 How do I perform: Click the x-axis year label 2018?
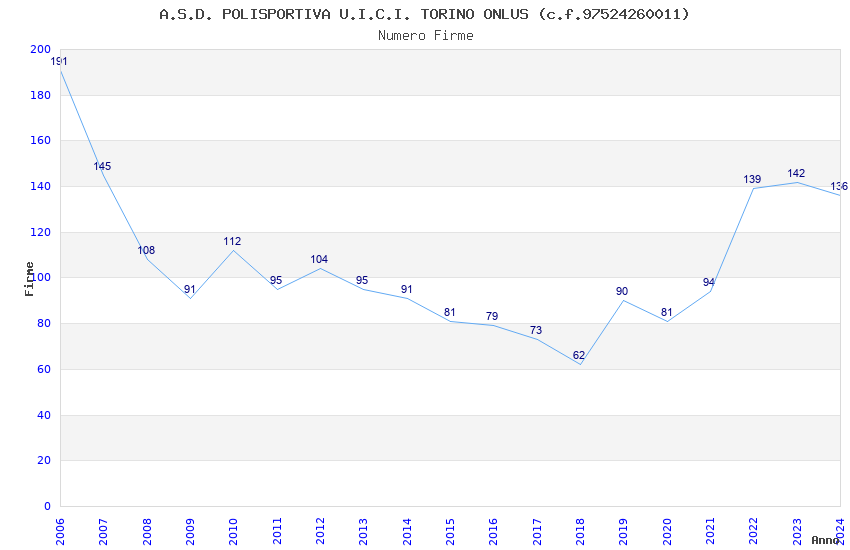click(x=580, y=532)
